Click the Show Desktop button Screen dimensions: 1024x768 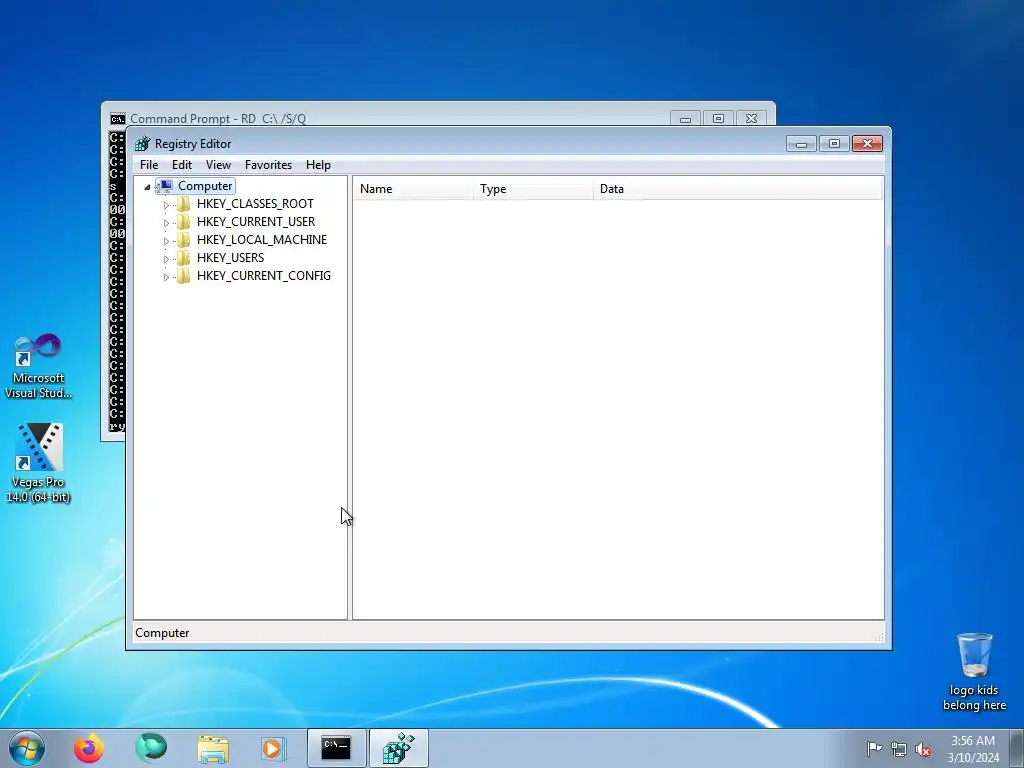(x=1017, y=748)
